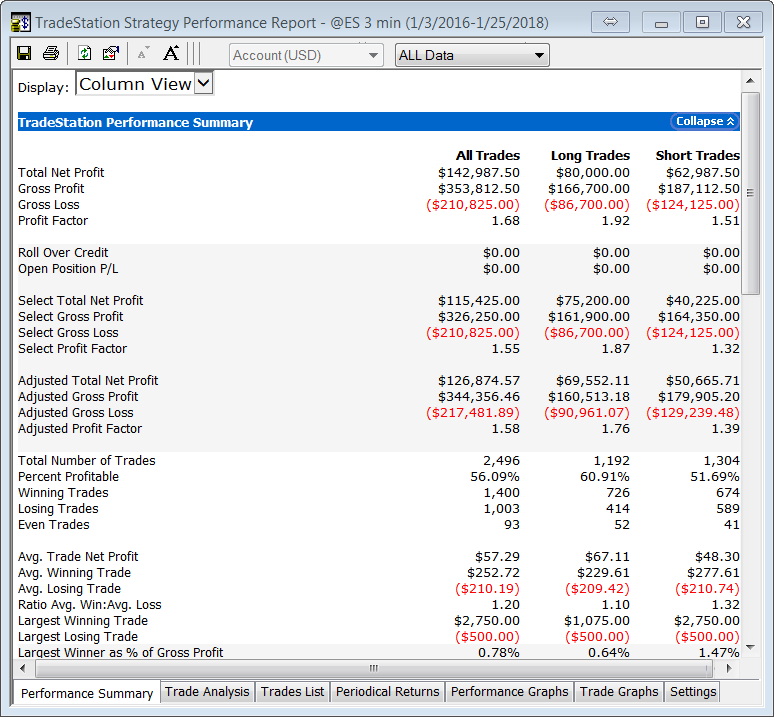This screenshot has width=774, height=717.
Task: Open the Trades List tab
Action: point(293,691)
